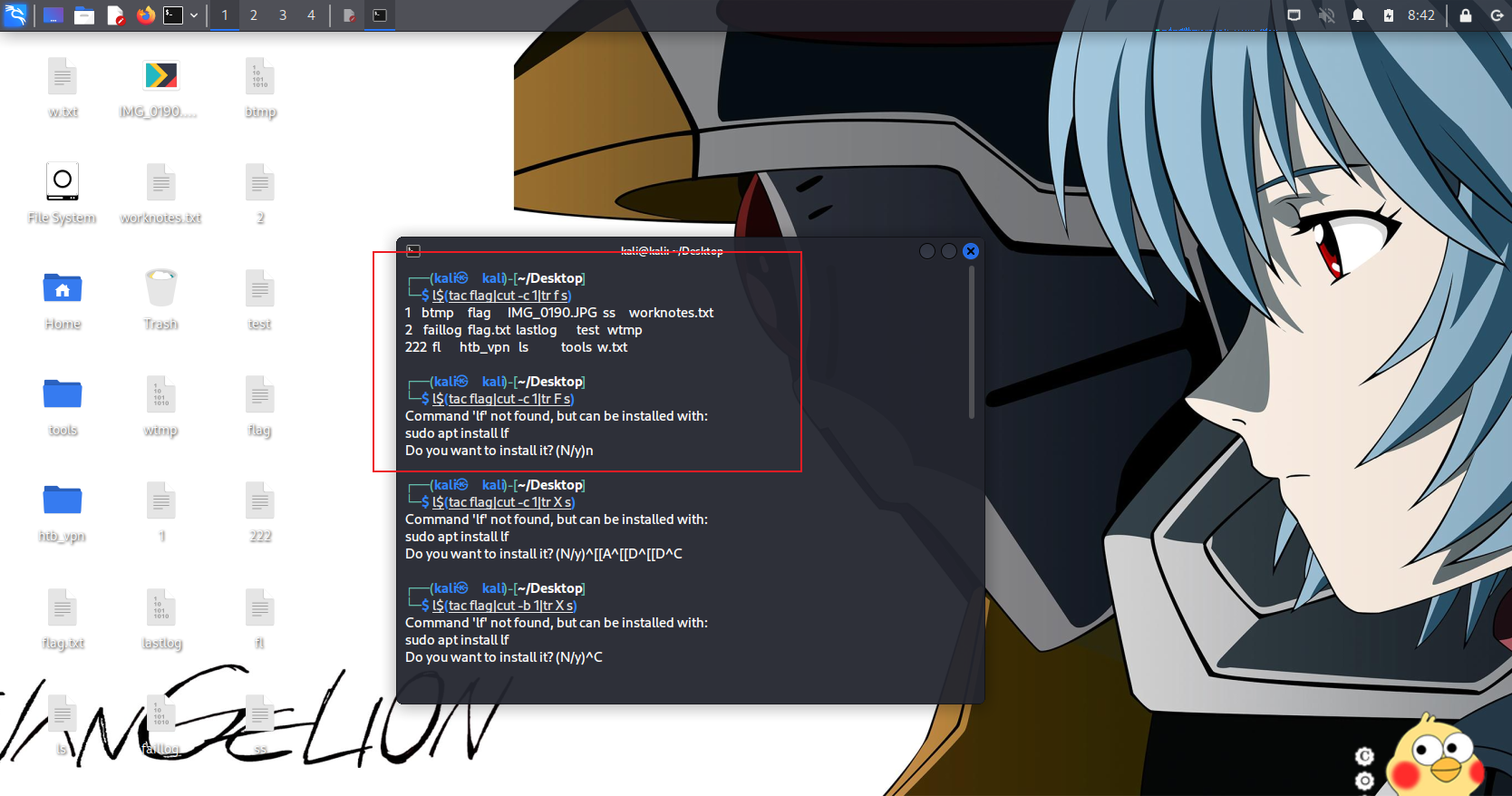Toggle the muted volume tray icon
The width and height of the screenshot is (1512, 796).
[1326, 15]
